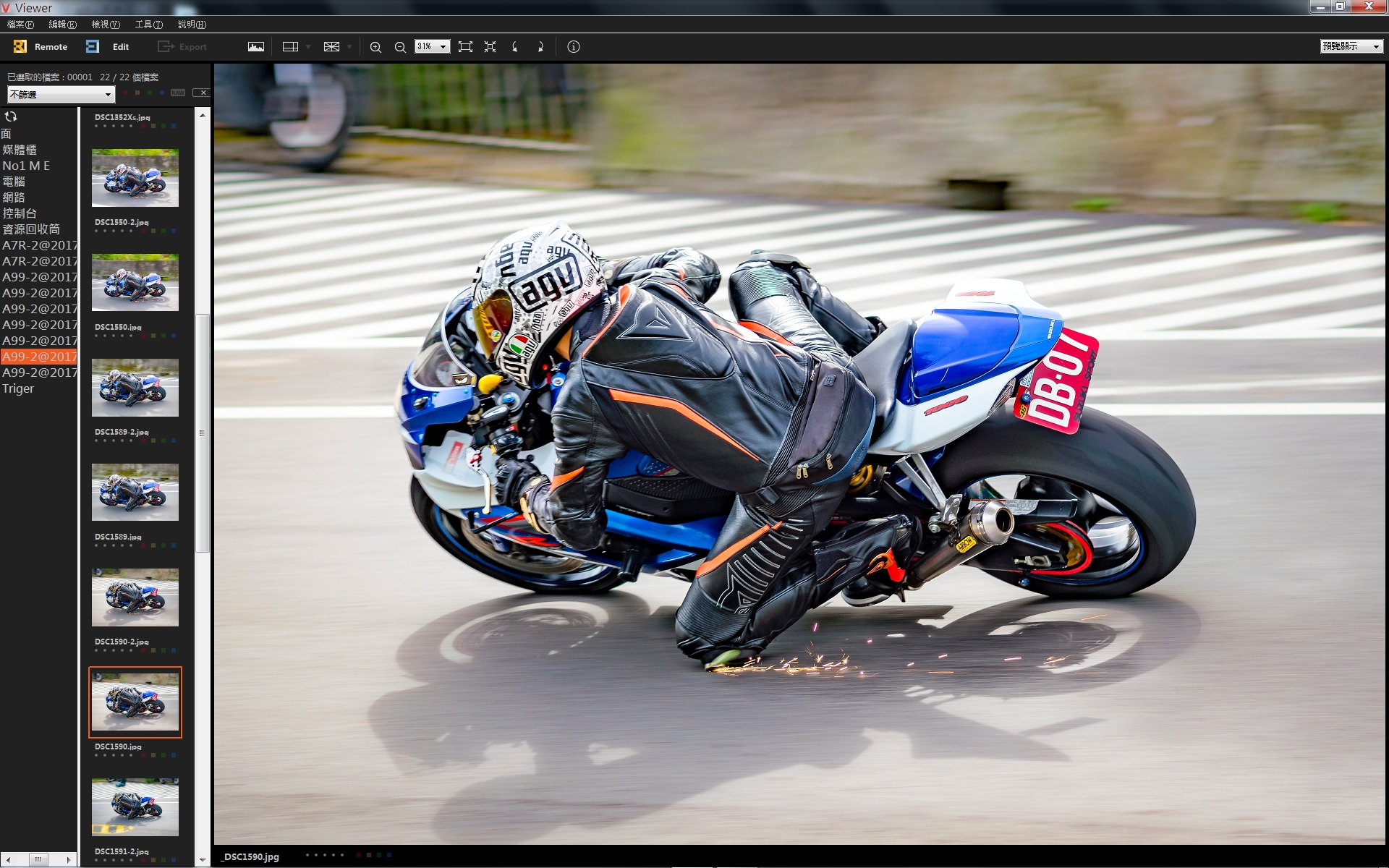Select the DSC1591-2.jpg thumbnail
Screen dimensions: 1389x868
135,807
